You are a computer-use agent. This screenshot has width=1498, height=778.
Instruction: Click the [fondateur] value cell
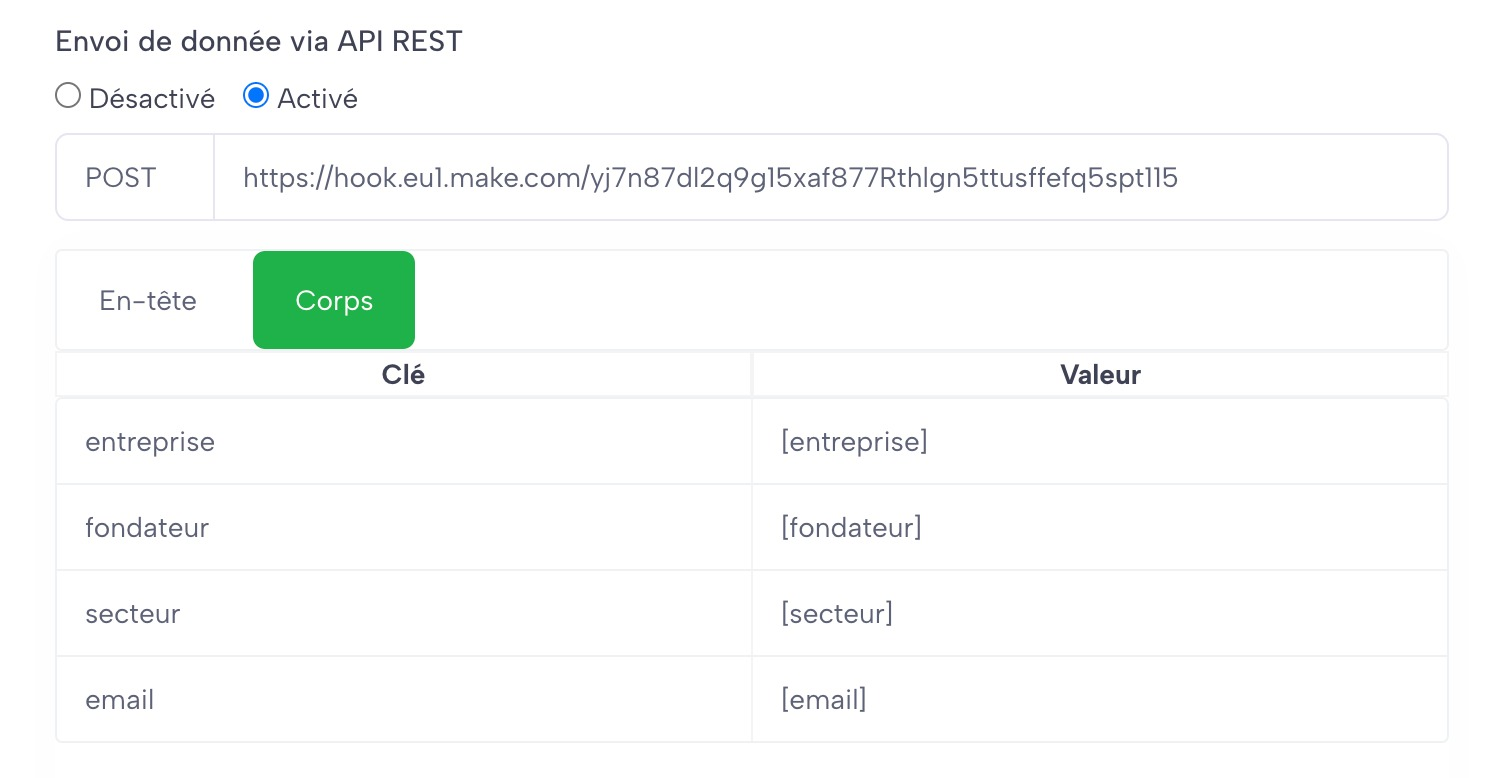(1100, 528)
